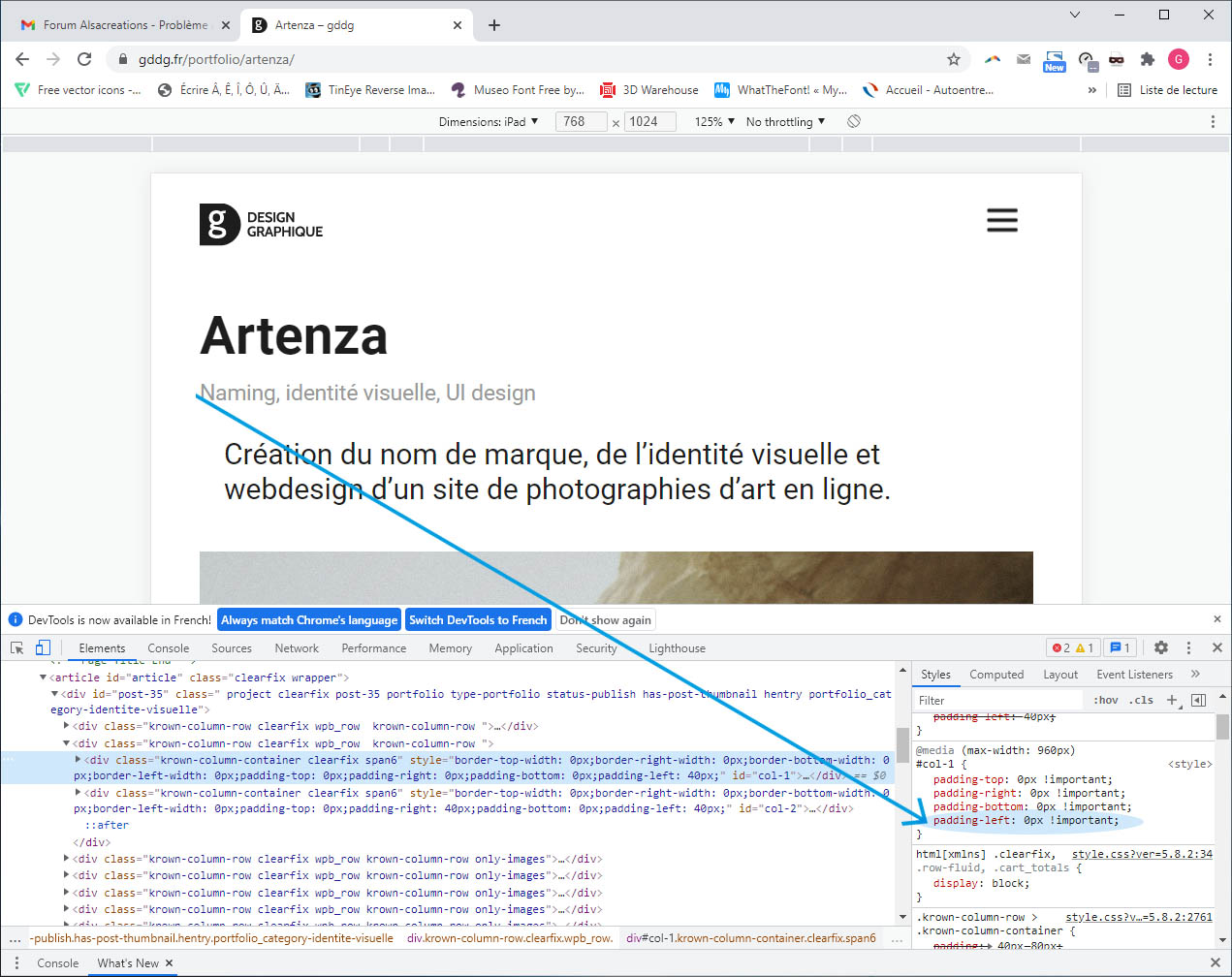The height and width of the screenshot is (977, 1232).
Task: Collapse the article id="article" node
Action: click(44, 678)
